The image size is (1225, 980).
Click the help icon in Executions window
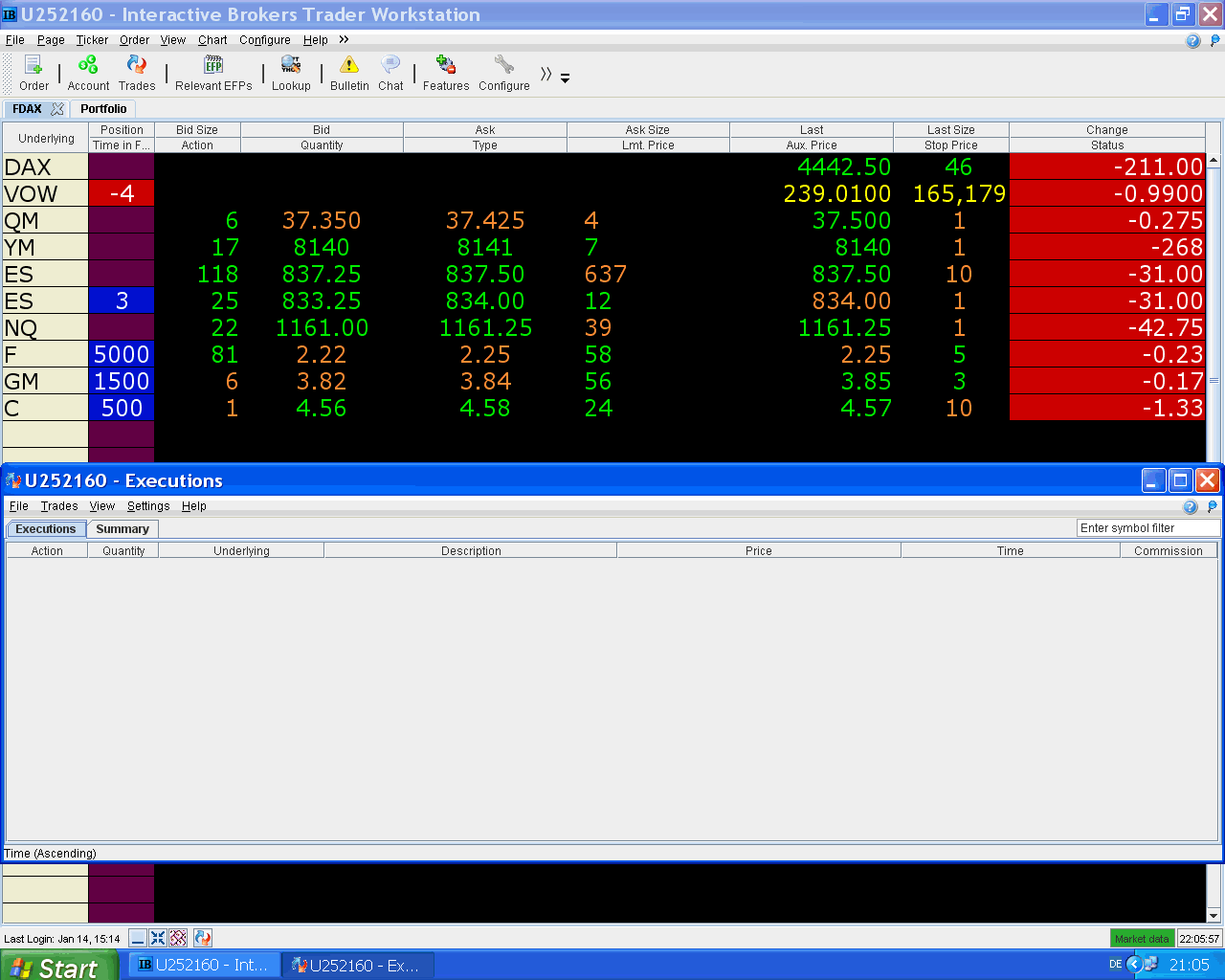pyautogui.click(x=1191, y=506)
